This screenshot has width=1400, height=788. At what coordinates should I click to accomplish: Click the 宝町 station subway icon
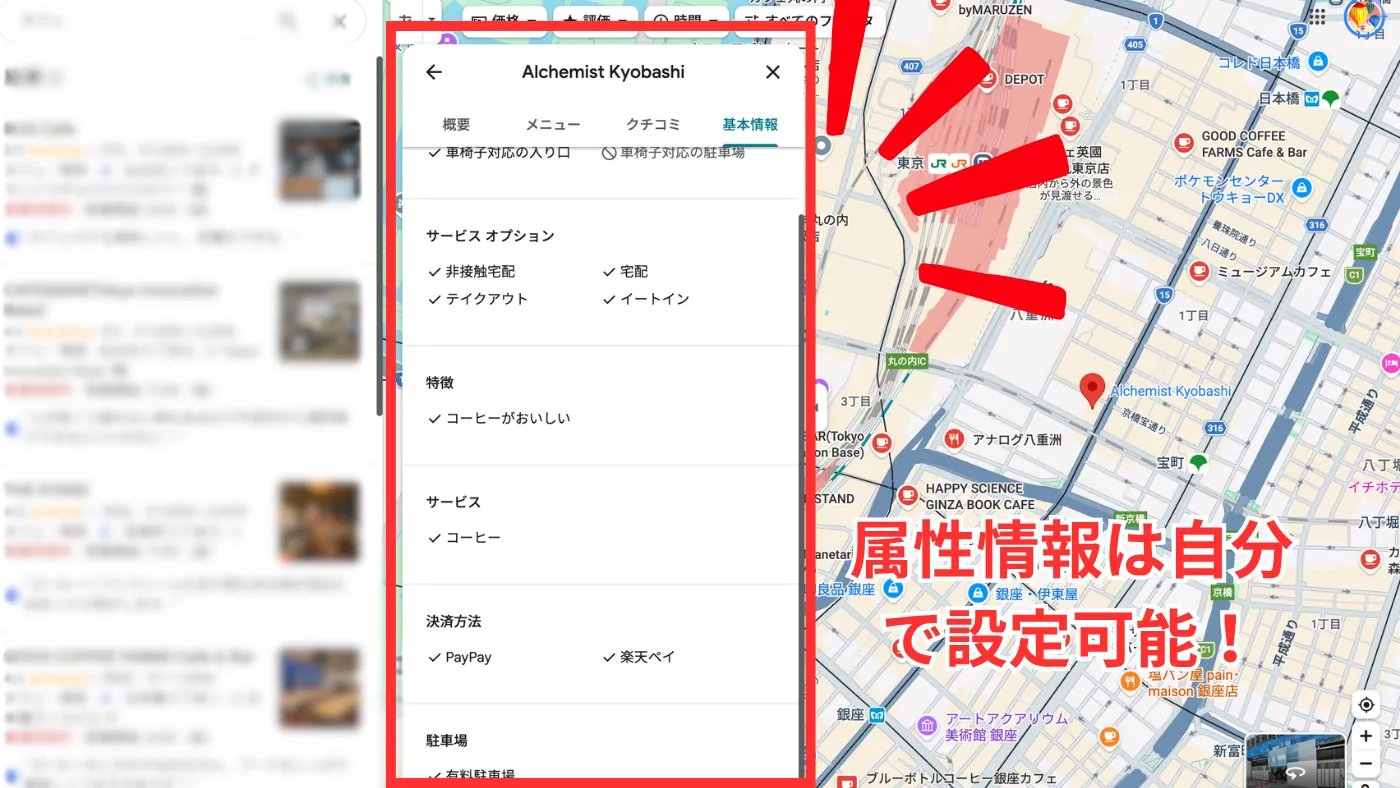point(1197,462)
